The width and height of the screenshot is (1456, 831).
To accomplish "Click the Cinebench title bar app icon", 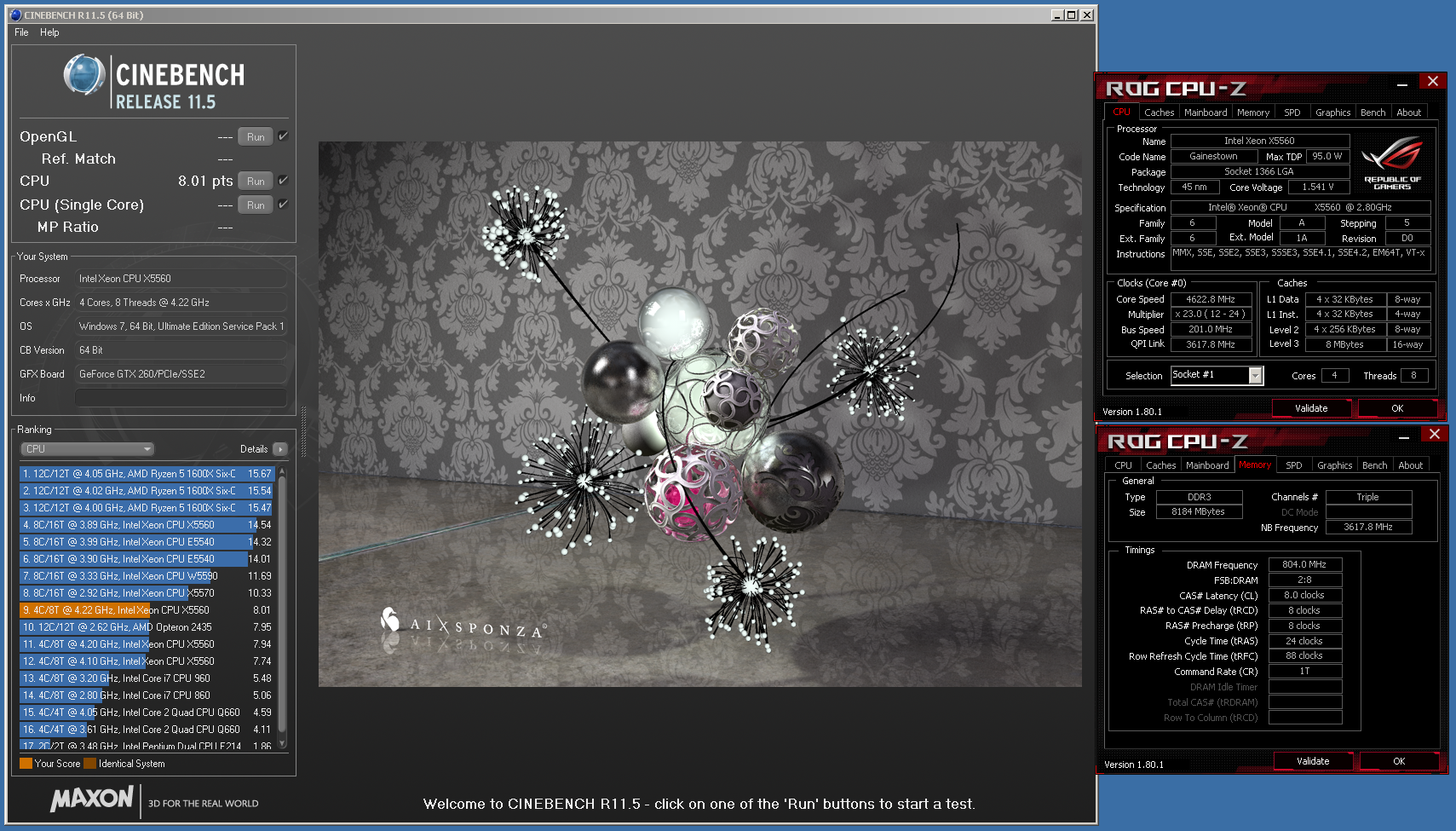I will (15, 14).
